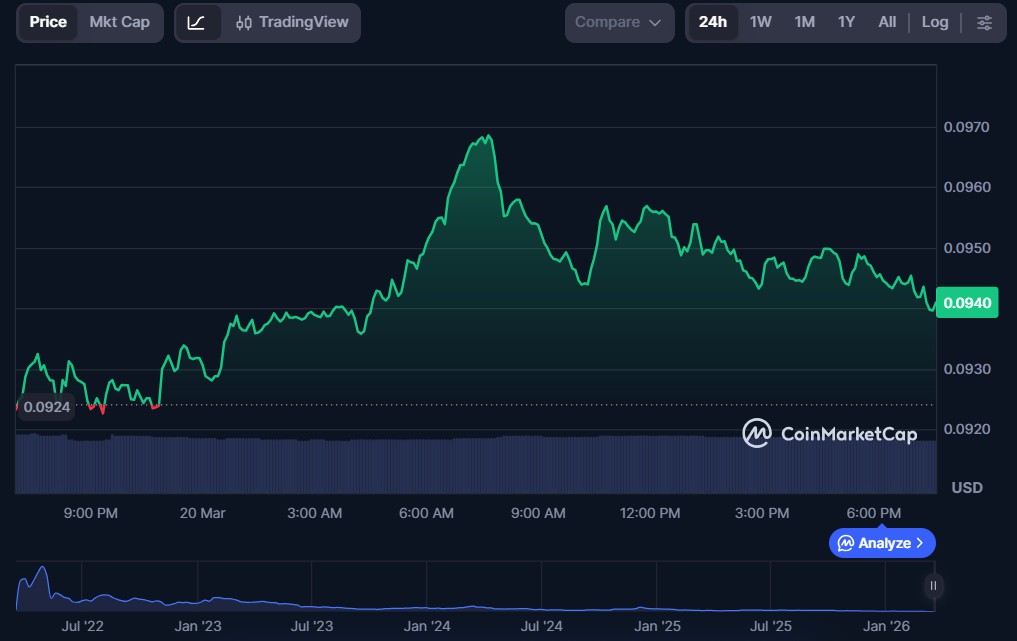The width and height of the screenshot is (1017, 641).
Task: Select the 1M time range
Action: (x=804, y=22)
